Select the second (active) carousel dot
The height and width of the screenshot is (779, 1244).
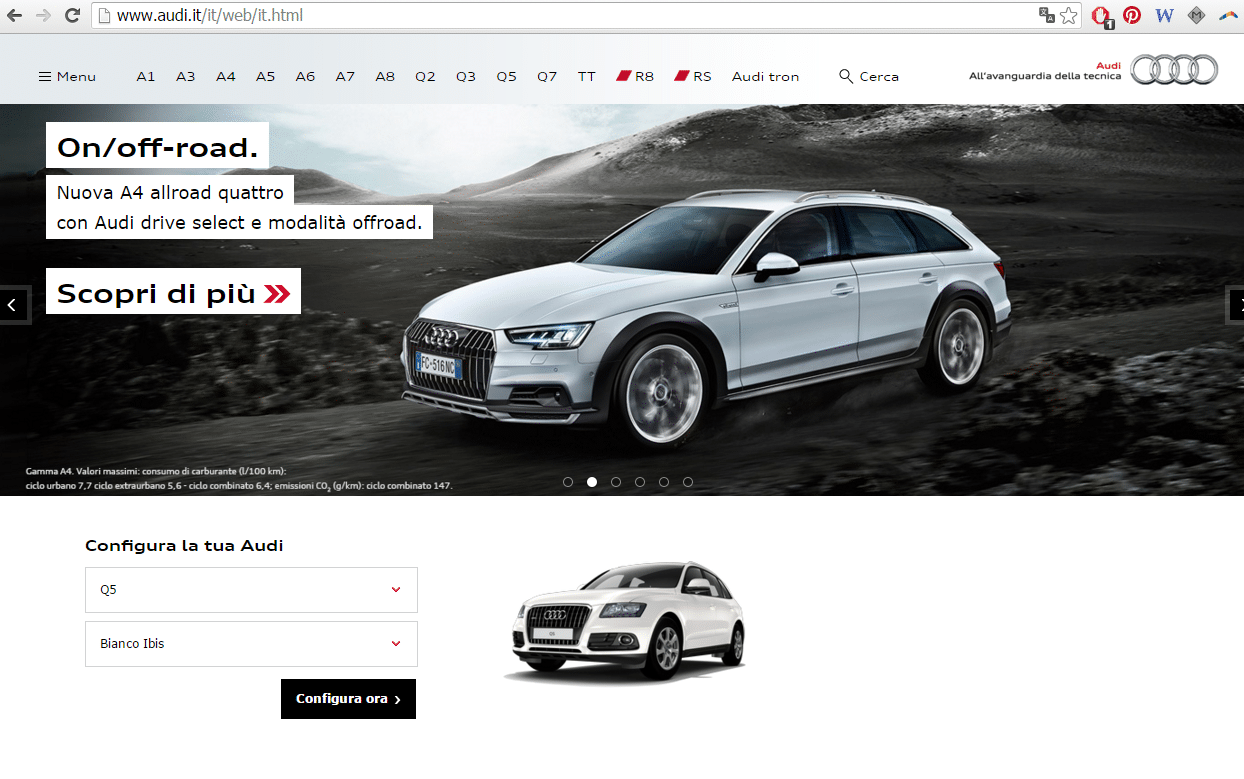point(592,482)
